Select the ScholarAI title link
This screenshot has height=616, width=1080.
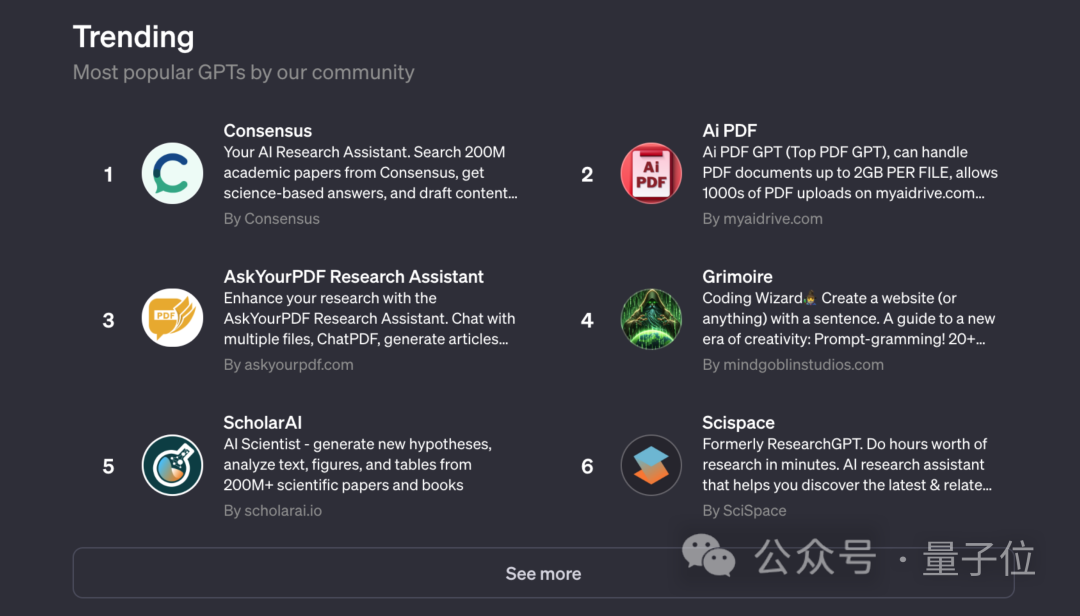262,423
